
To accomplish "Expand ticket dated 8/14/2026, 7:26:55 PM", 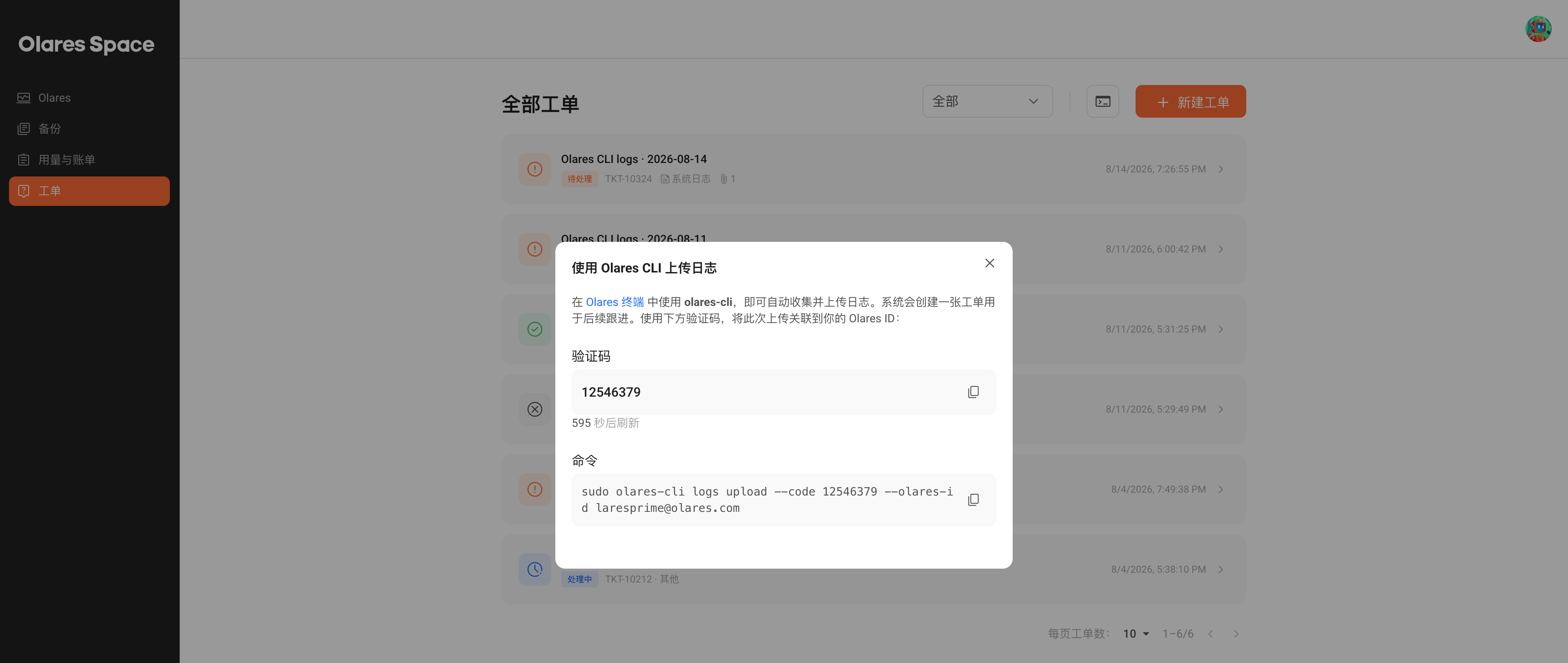I will 1221,169.
